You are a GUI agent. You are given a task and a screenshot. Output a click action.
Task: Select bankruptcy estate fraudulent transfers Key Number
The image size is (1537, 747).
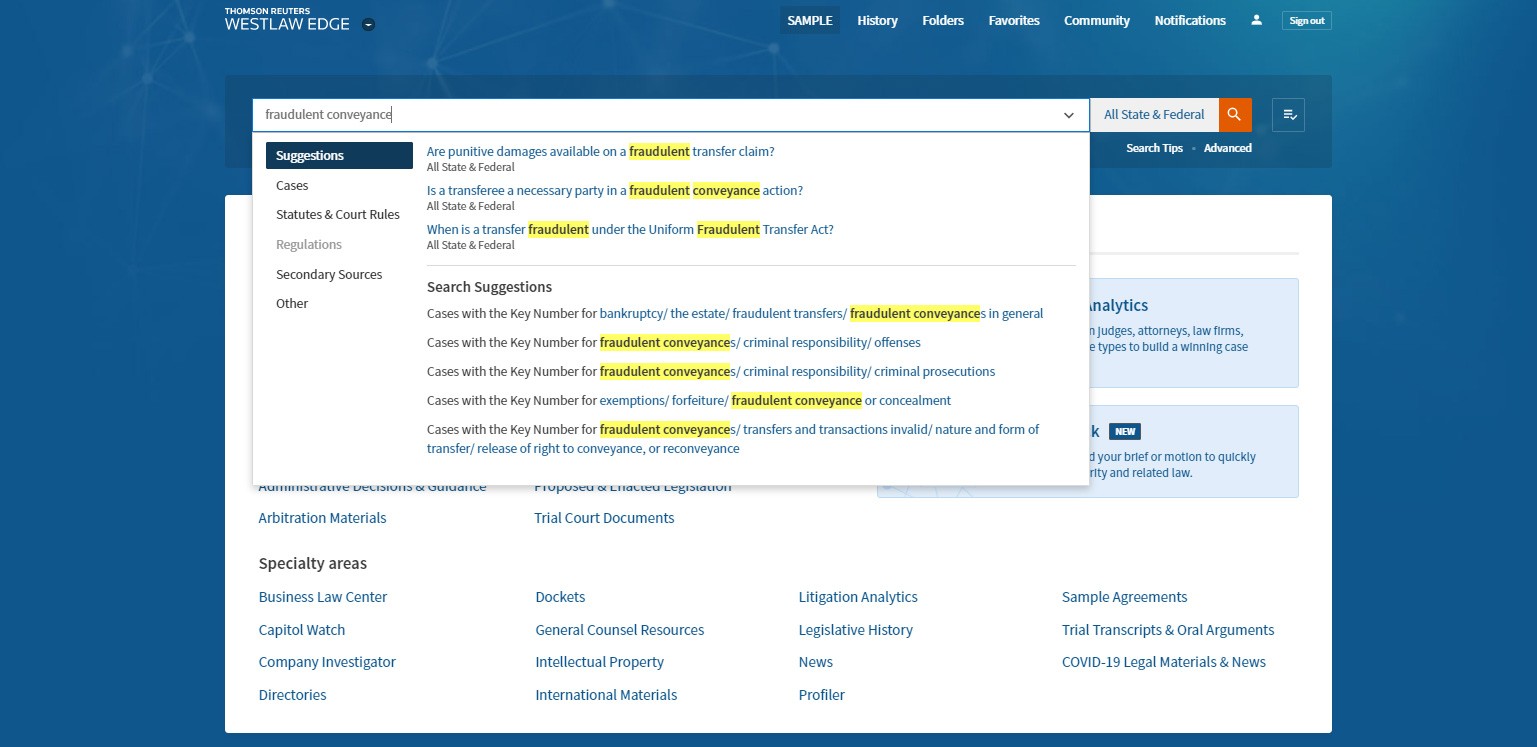point(735,313)
